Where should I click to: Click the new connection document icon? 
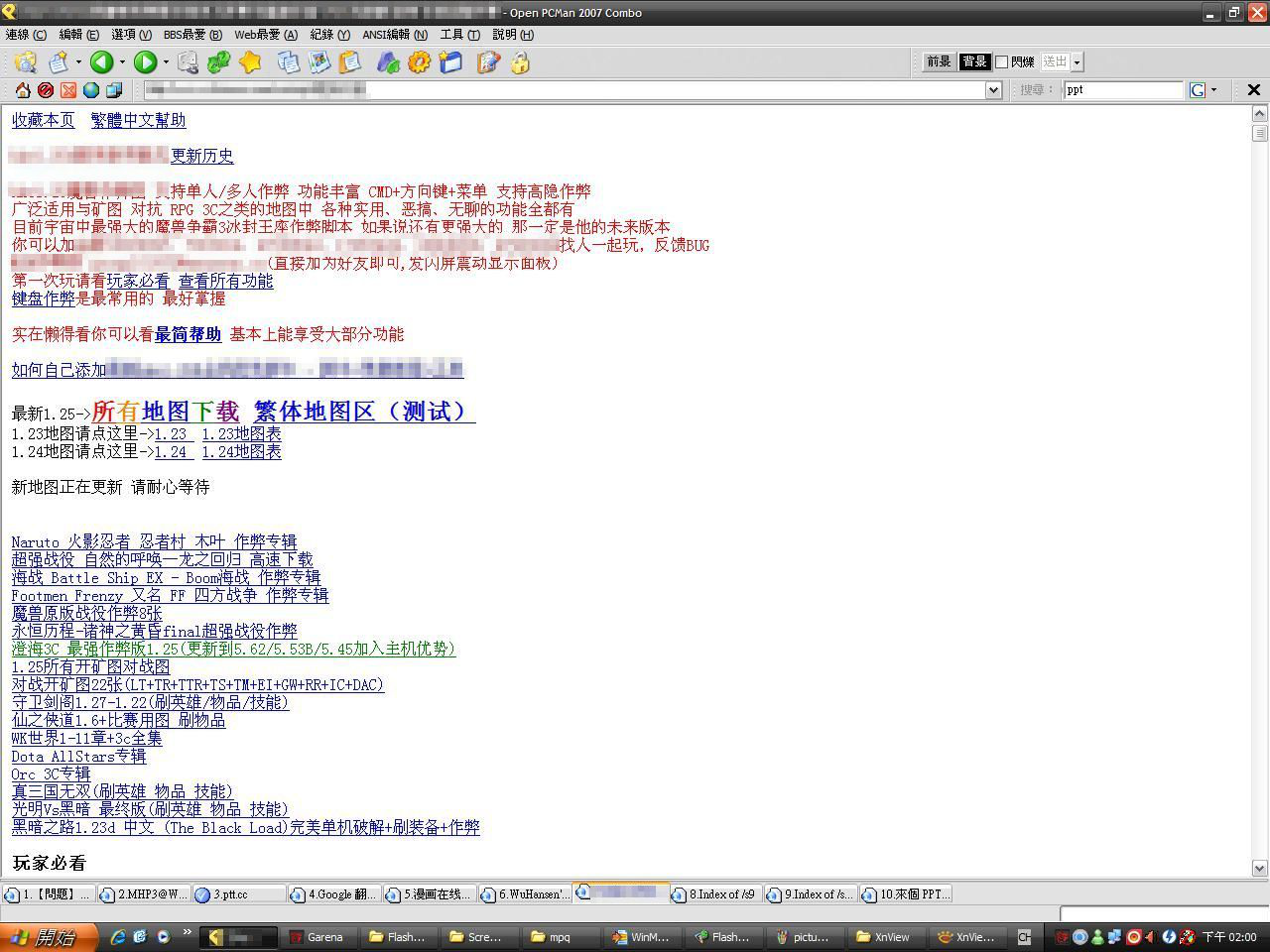[60, 62]
